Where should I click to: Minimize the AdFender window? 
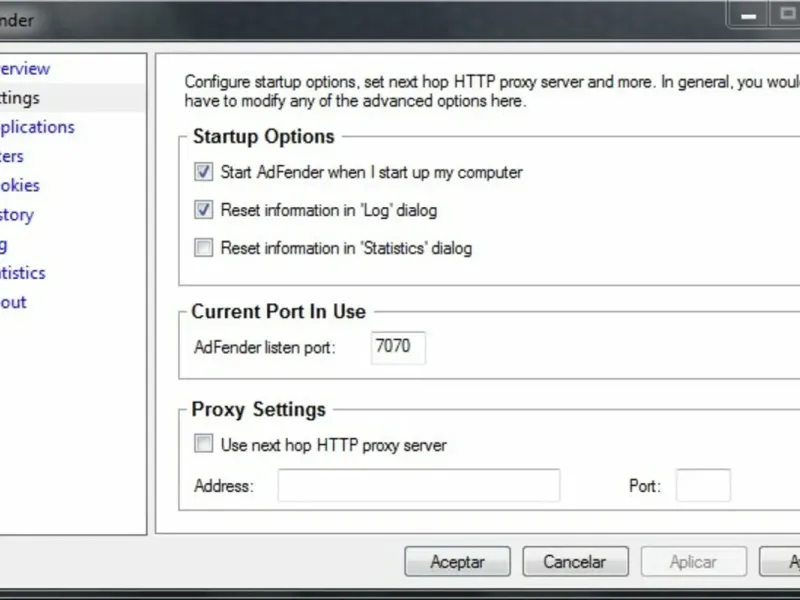(x=748, y=15)
